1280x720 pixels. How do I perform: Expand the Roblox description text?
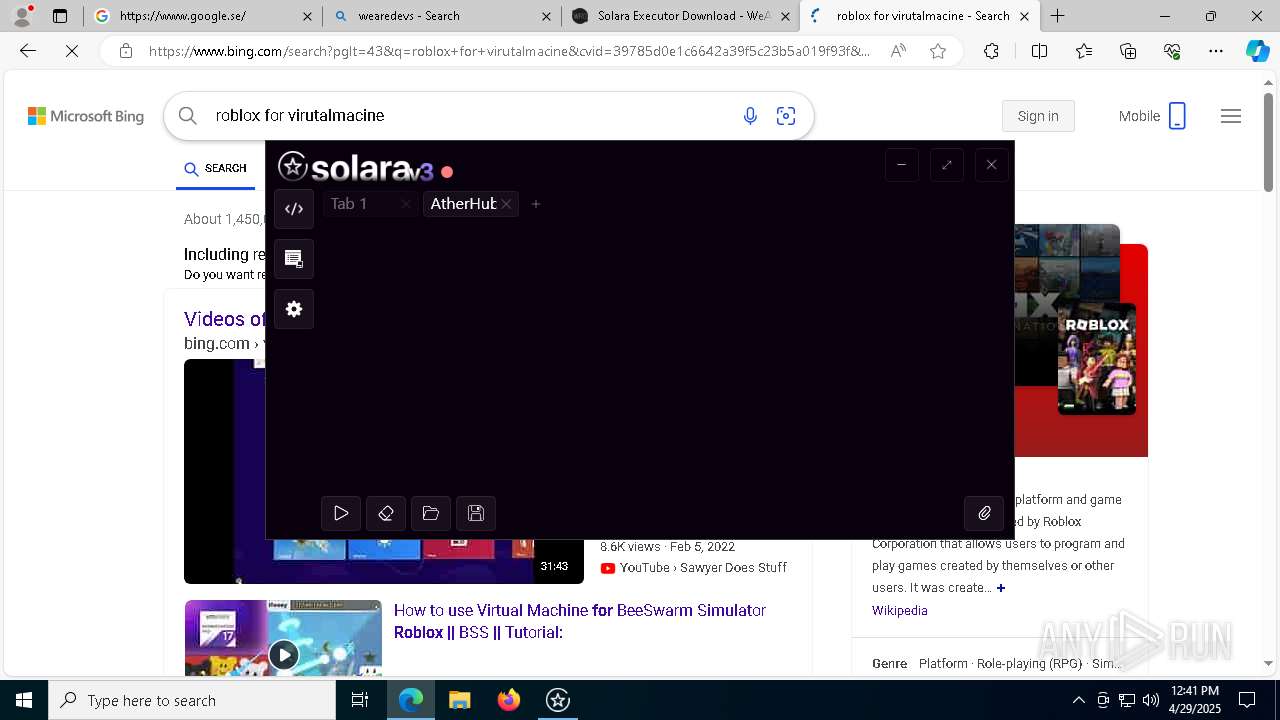click(1000, 588)
